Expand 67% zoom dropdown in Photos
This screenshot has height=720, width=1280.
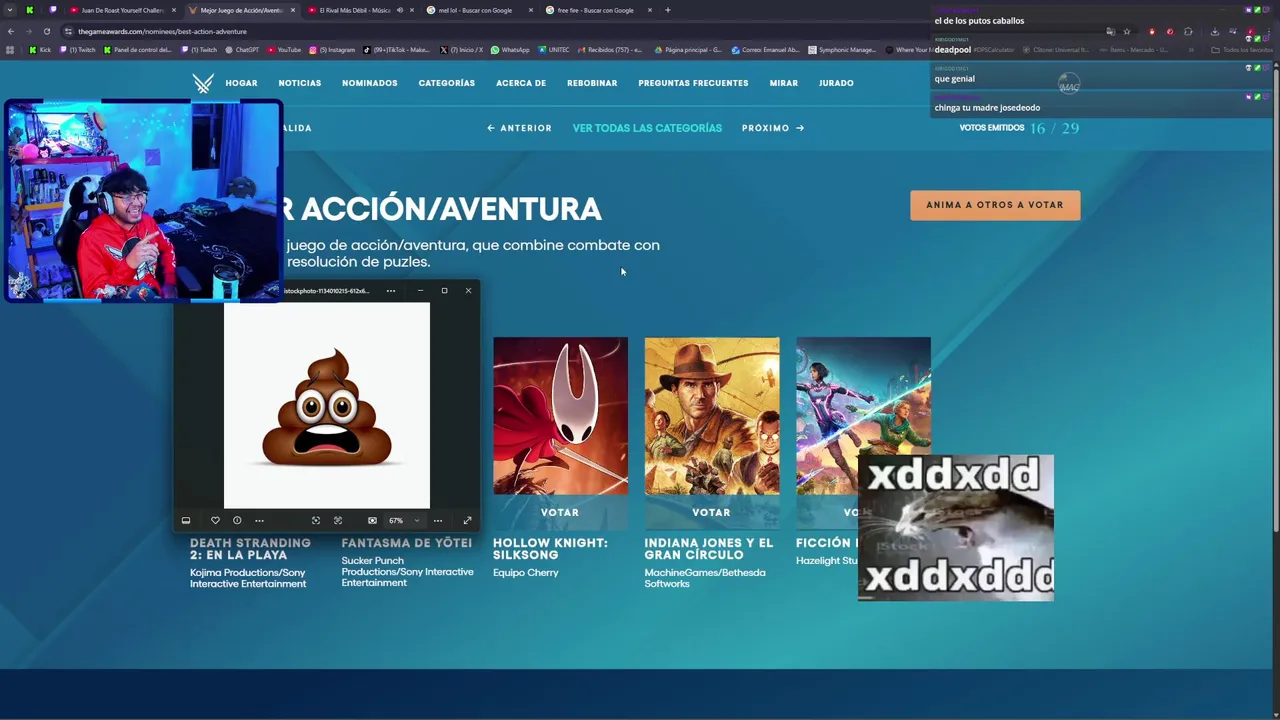(417, 520)
